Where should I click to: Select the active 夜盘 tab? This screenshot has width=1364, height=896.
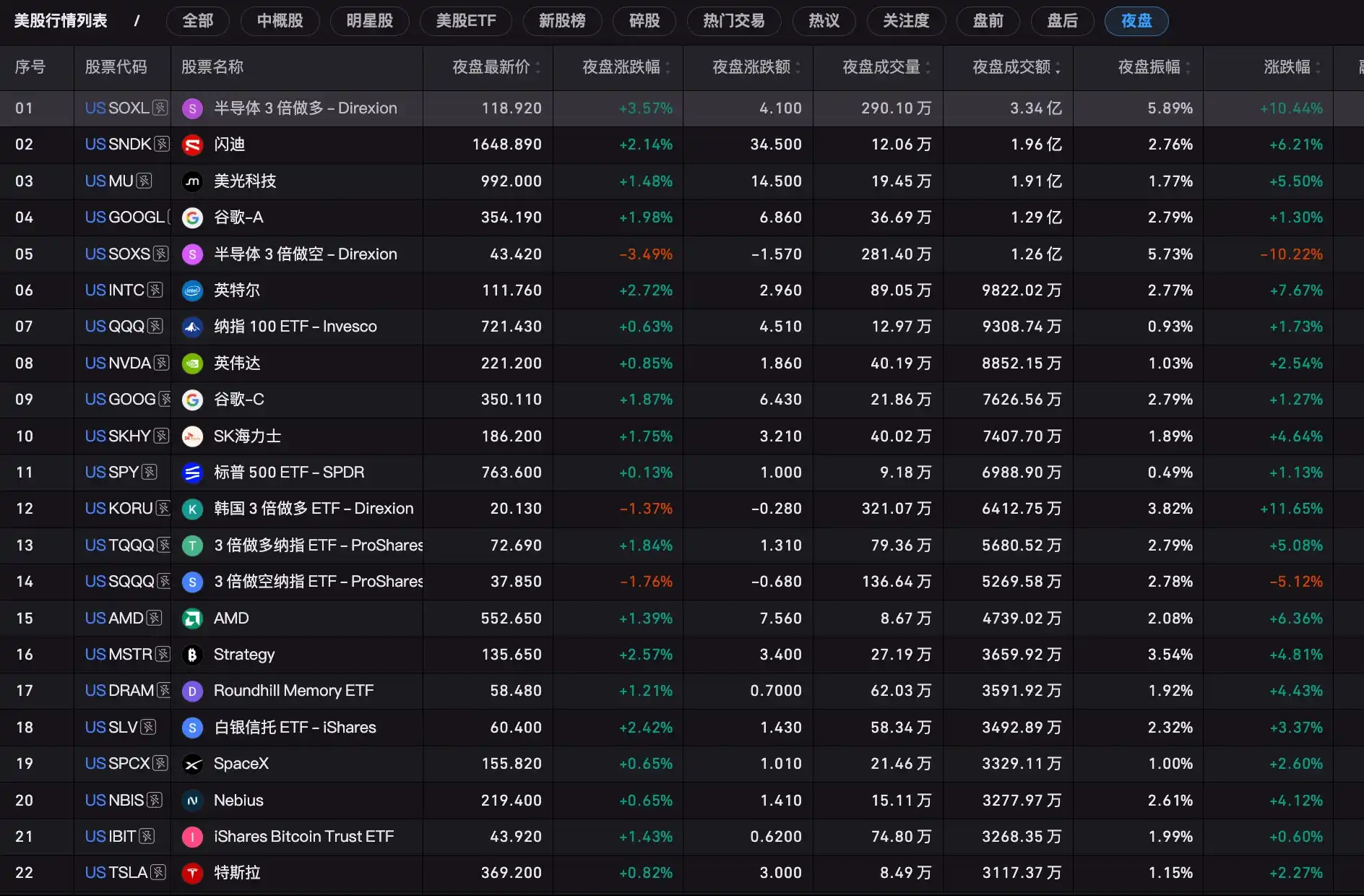(1136, 21)
